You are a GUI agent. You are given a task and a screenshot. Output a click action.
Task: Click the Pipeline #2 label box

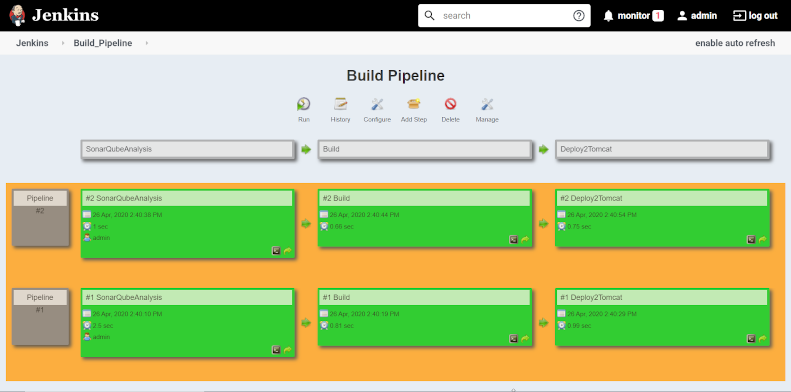tap(40, 218)
